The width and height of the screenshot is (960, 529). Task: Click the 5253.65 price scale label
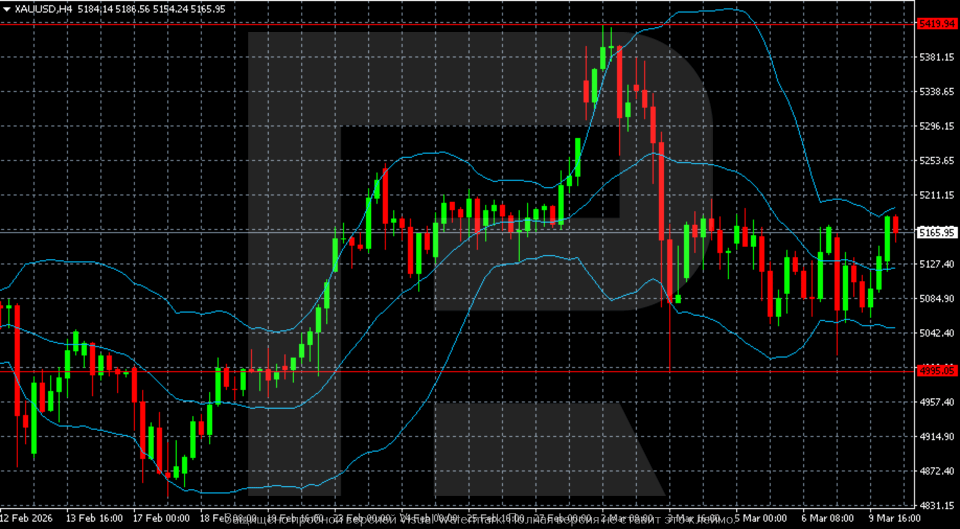[936, 160]
